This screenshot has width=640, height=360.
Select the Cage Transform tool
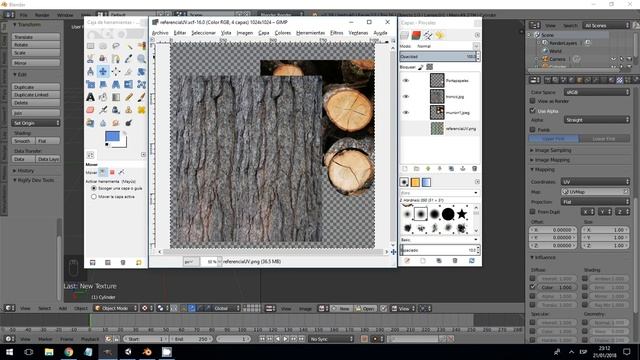142,84
